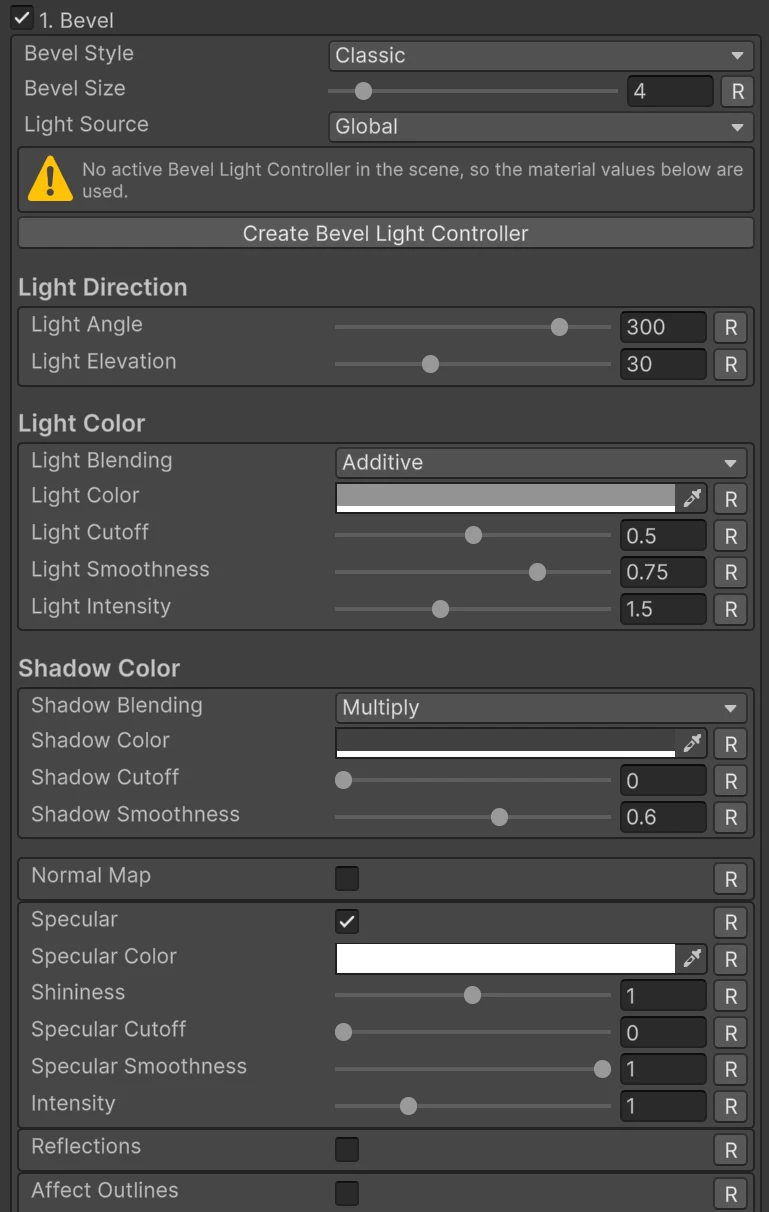The height and width of the screenshot is (1212, 769).
Task: Reset Shadow Color with its R button
Action: 731,745
